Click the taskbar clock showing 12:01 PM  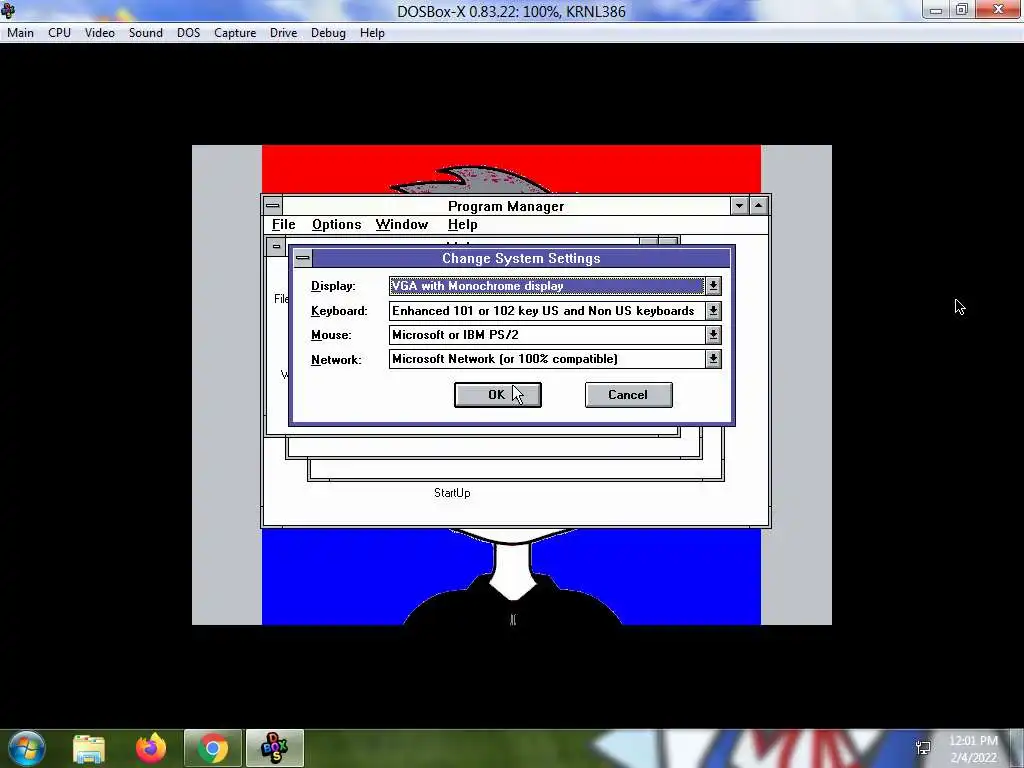tap(973, 749)
